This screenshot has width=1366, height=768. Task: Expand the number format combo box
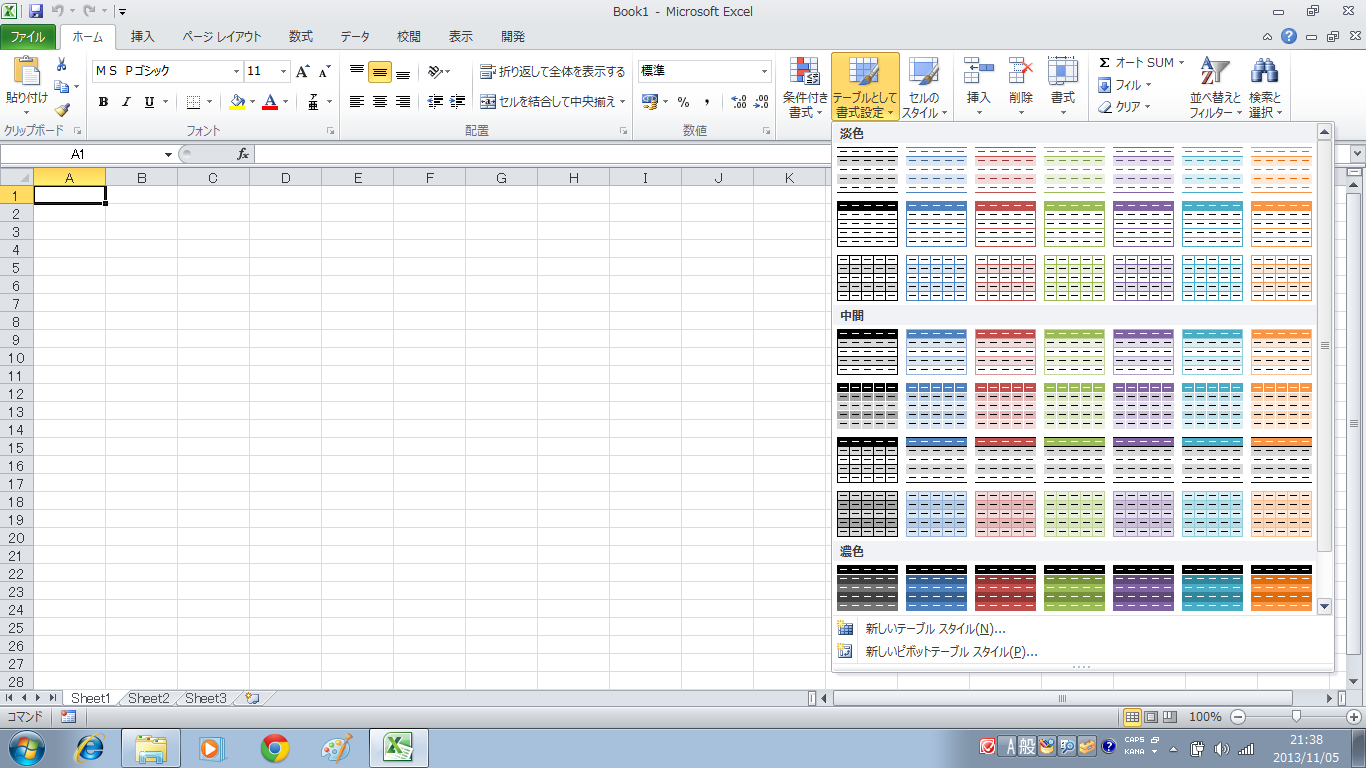(x=765, y=72)
